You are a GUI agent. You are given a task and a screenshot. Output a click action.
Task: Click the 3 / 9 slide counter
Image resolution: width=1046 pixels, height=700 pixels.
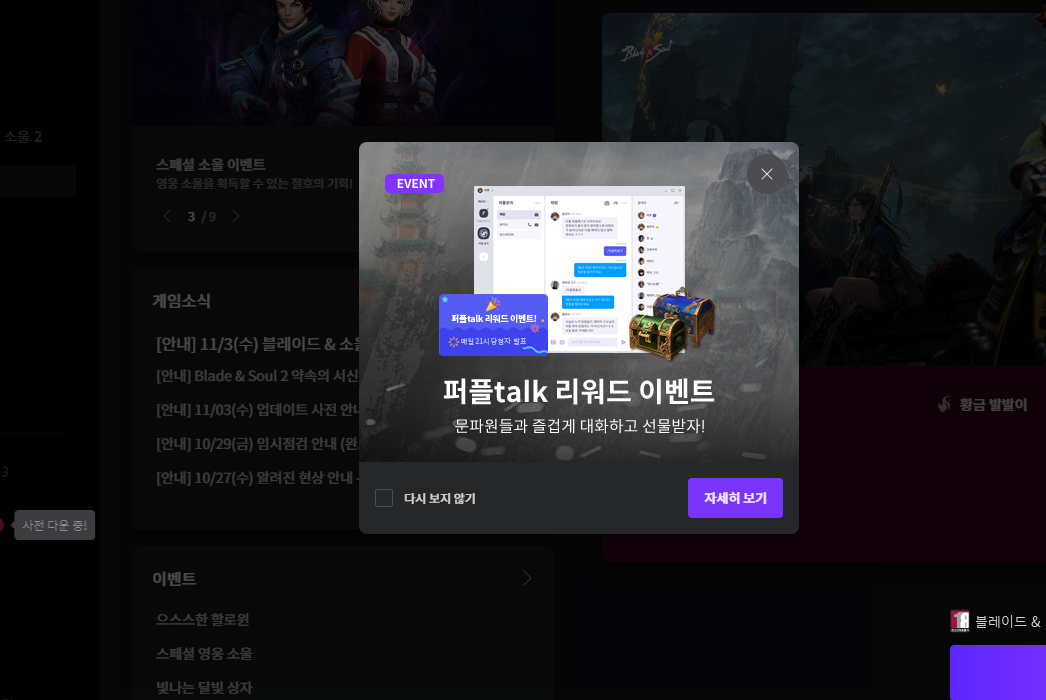(x=201, y=216)
